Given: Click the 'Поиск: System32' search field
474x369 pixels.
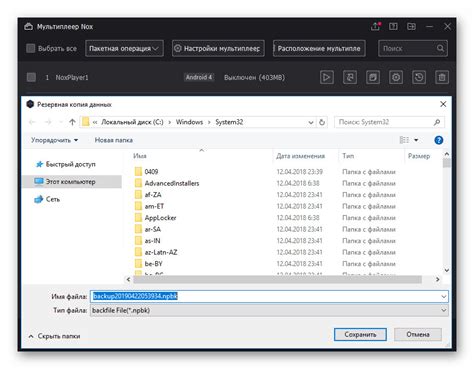Looking at the screenshot, I should point(389,122).
